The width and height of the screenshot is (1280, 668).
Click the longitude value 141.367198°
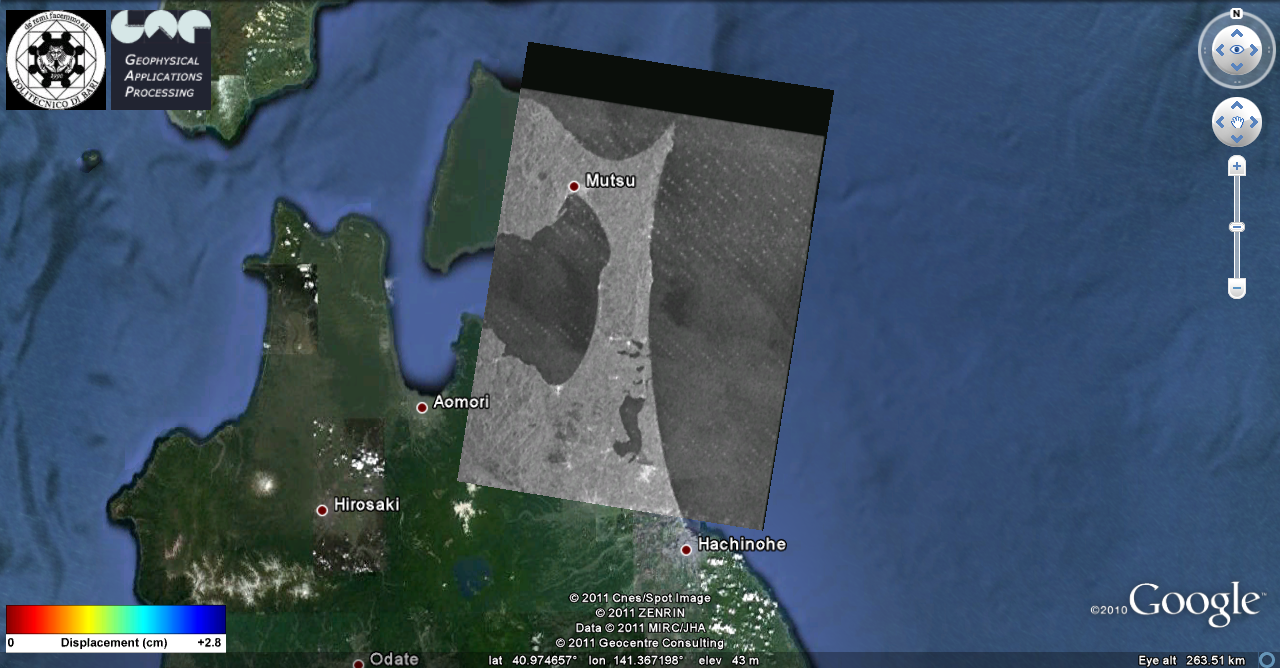[x=647, y=661]
